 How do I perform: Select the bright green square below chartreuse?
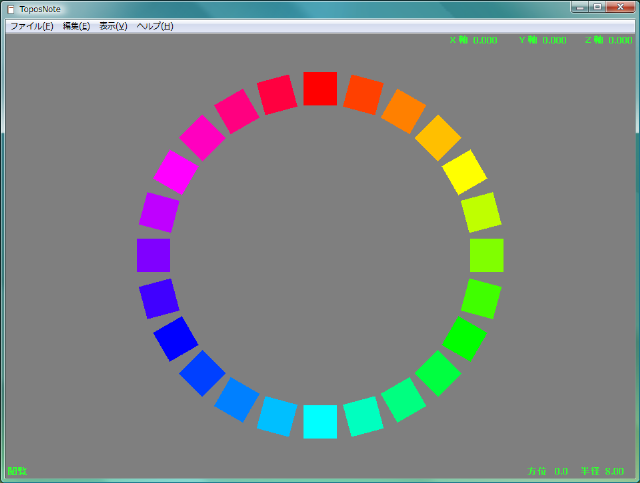coord(481,298)
